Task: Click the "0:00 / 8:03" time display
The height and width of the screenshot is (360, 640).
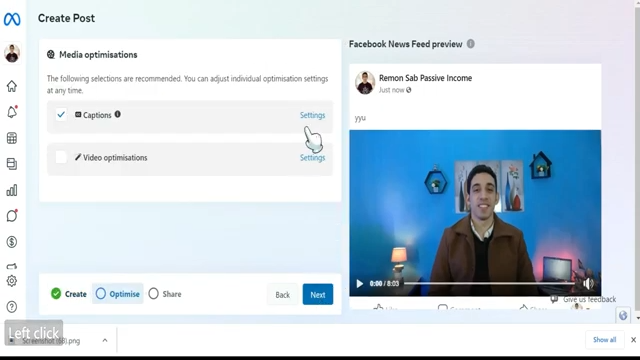Action: [384, 283]
